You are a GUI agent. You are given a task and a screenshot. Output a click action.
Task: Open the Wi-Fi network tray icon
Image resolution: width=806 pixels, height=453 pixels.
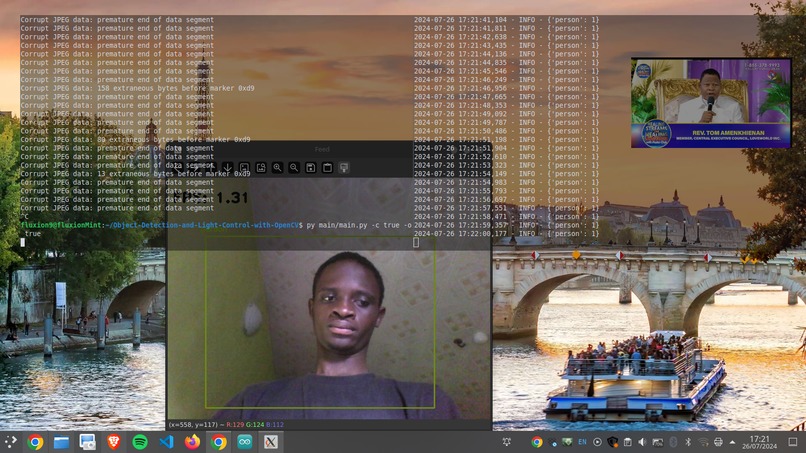(x=703, y=442)
